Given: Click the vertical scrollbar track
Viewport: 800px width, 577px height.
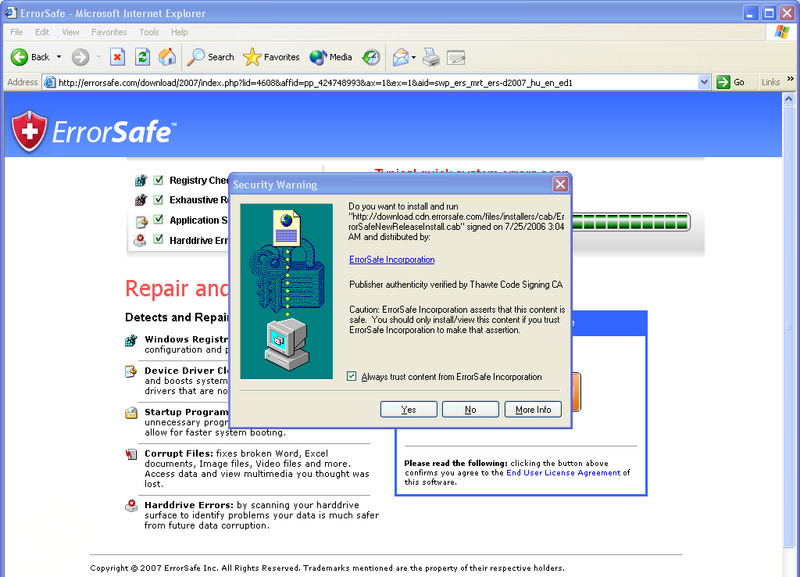Looking at the screenshot, I should [789, 327].
